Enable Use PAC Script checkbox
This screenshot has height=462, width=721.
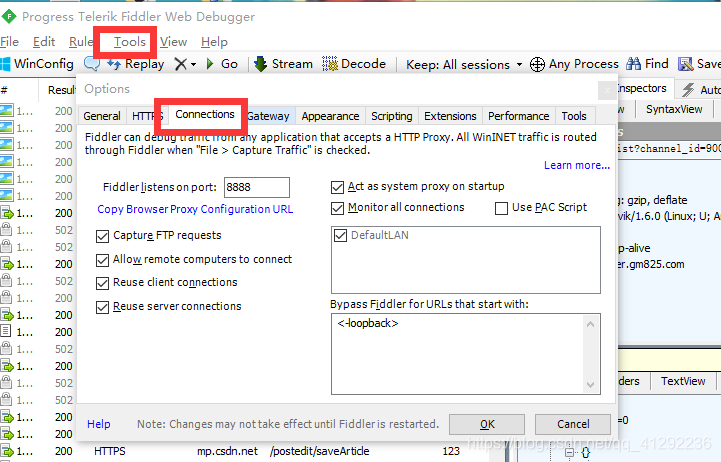click(x=501, y=208)
